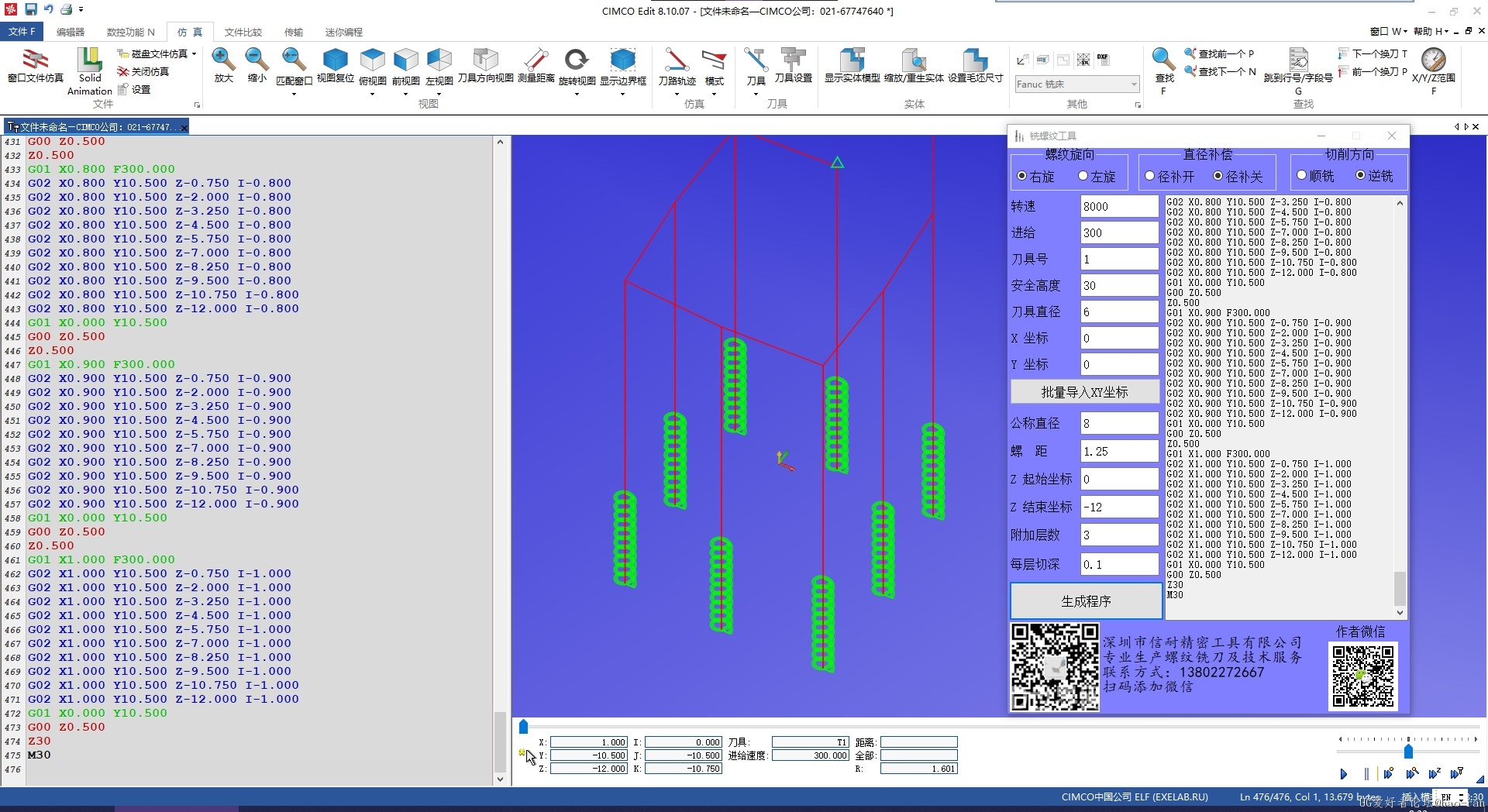Expand 旋转视图 dropdown arrow

(x=577, y=95)
